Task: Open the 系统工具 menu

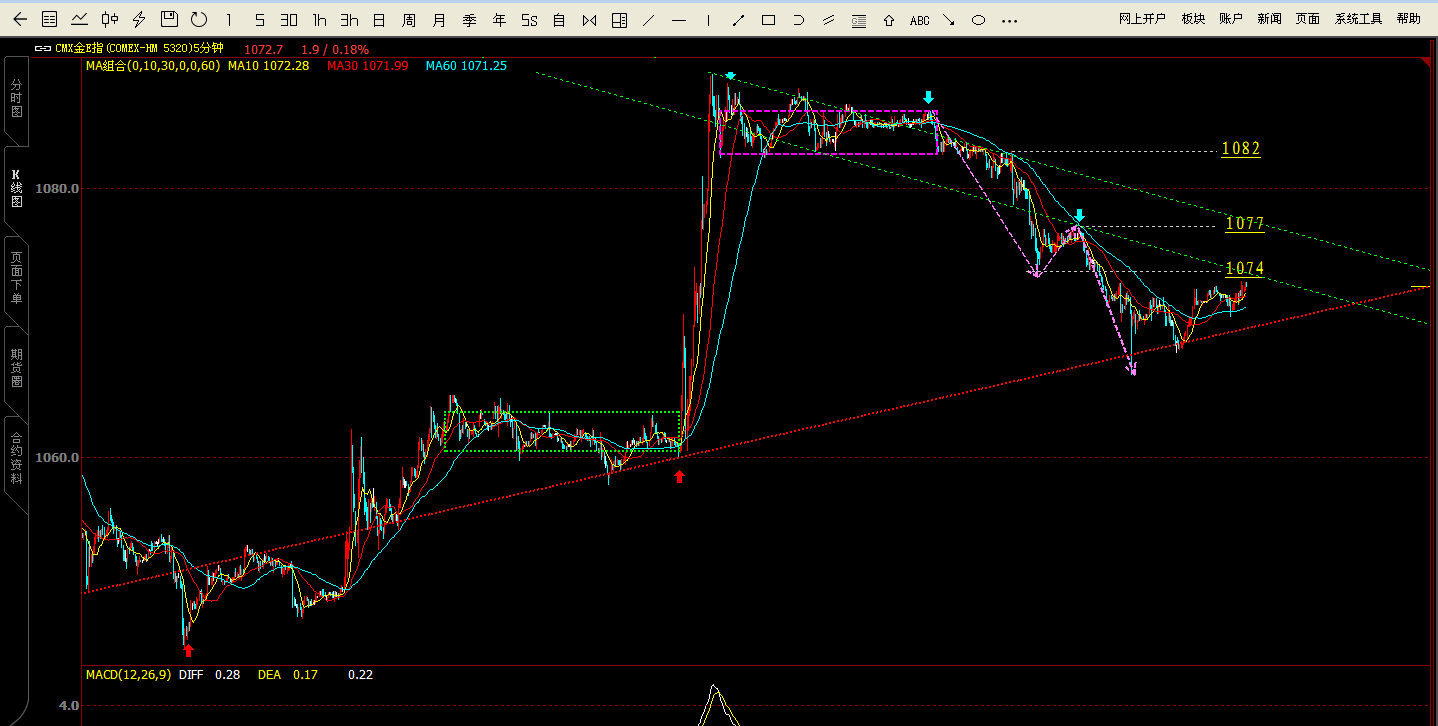Action: (x=1358, y=19)
